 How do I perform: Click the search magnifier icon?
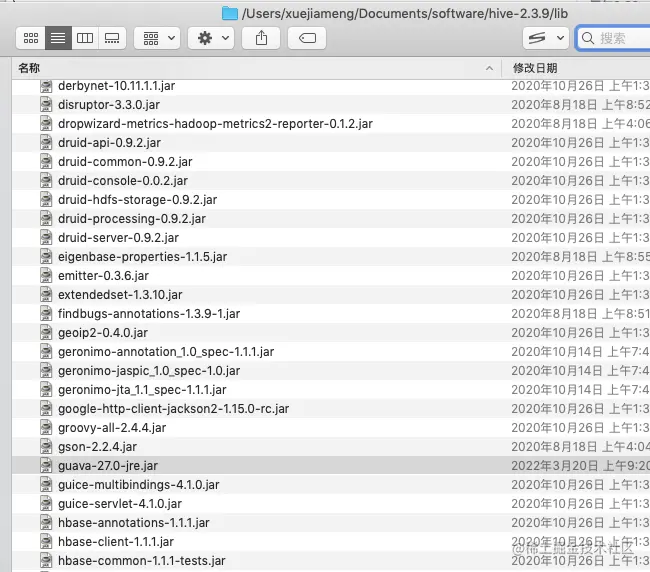(x=587, y=38)
